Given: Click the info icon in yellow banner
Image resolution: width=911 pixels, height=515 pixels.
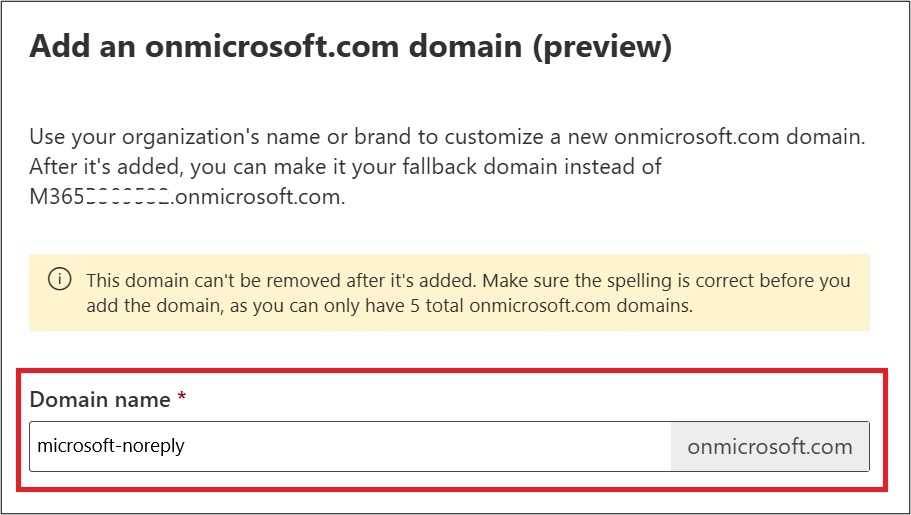Looking at the screenshot, I should coord(59,280).
